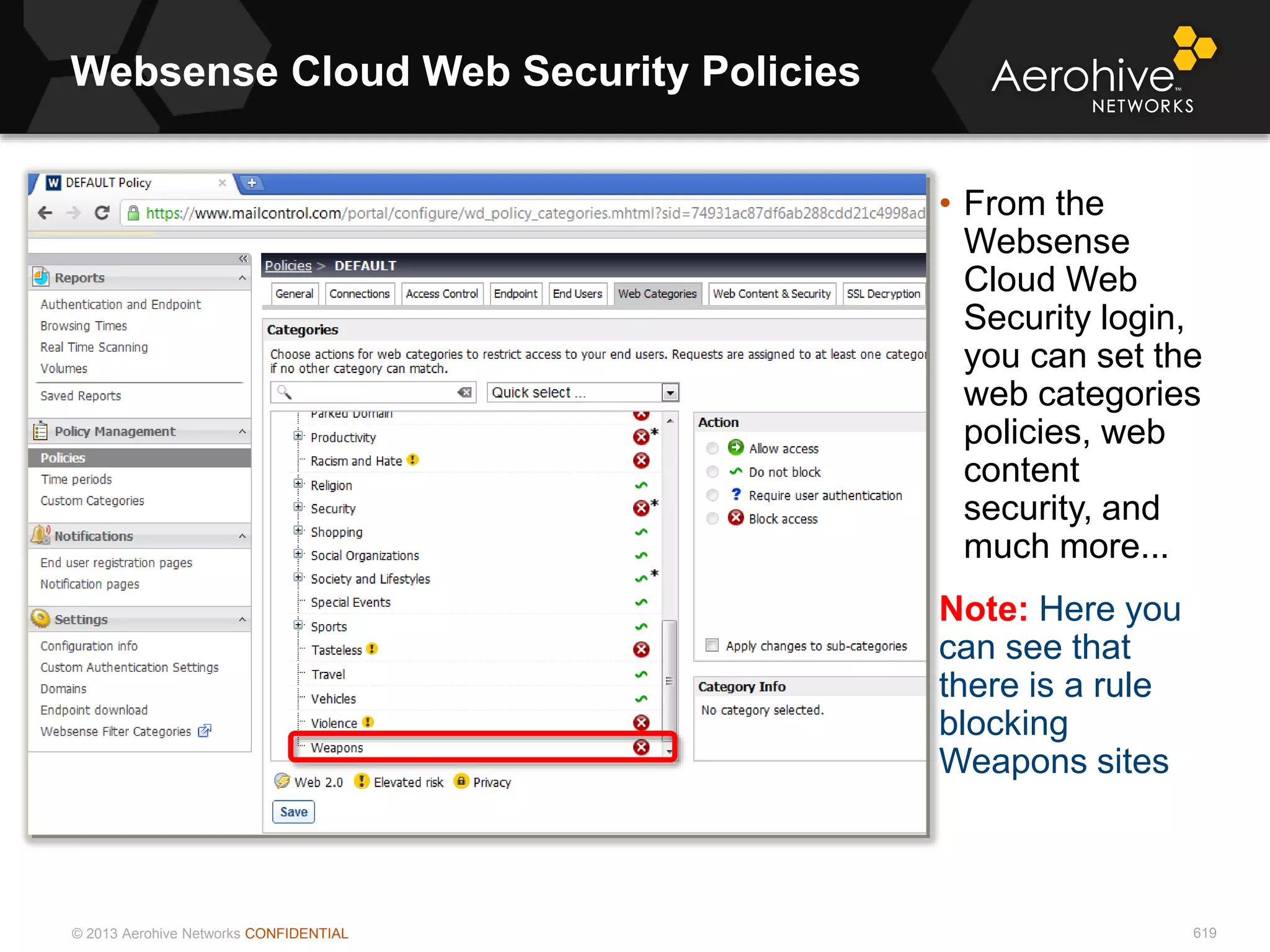Click the Save button
Image resolution: width=1270 pixels, height=952 pixels.
coord(294,812)
